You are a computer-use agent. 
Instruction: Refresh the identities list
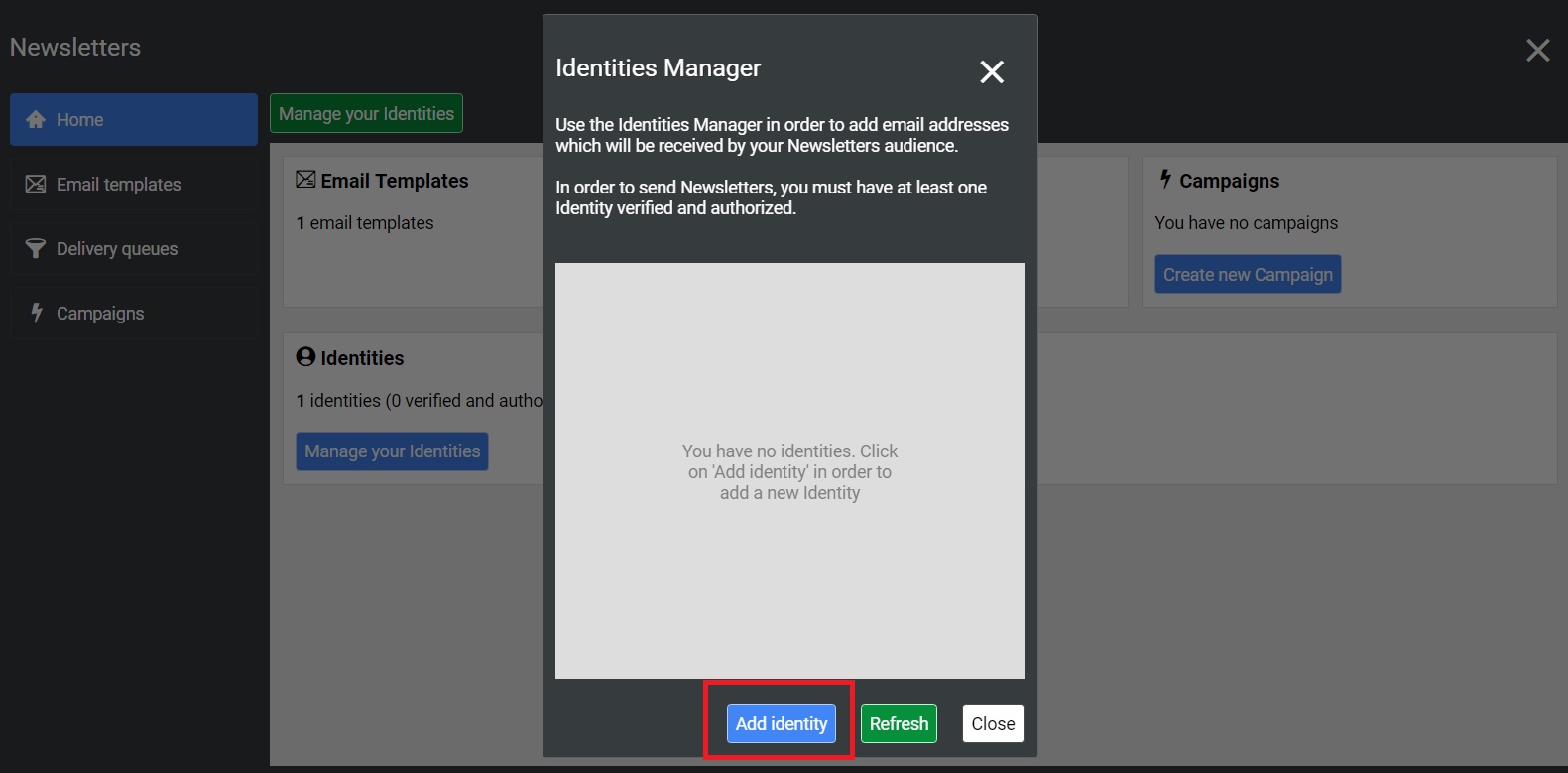click(899, 723)
